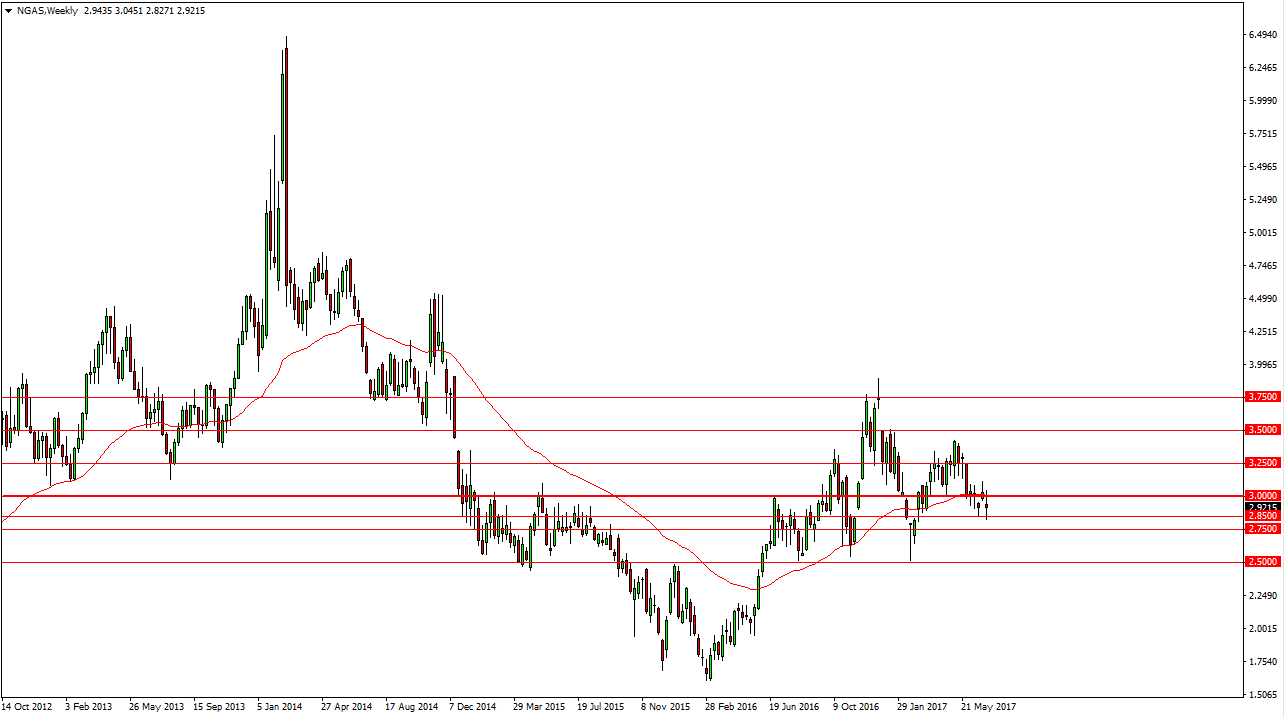The image size is (1285, 718).
Task: Click the 28 Feb 2016 date label
Action: (730, 706)
